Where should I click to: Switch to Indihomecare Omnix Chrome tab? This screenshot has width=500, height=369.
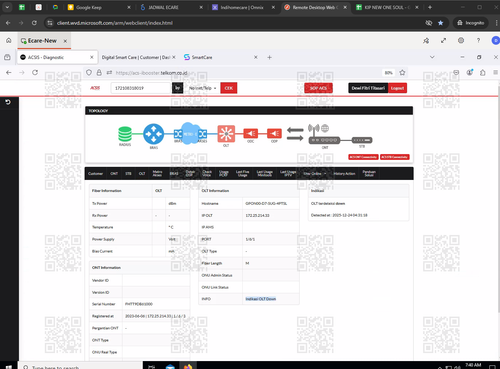coord(243,7)
